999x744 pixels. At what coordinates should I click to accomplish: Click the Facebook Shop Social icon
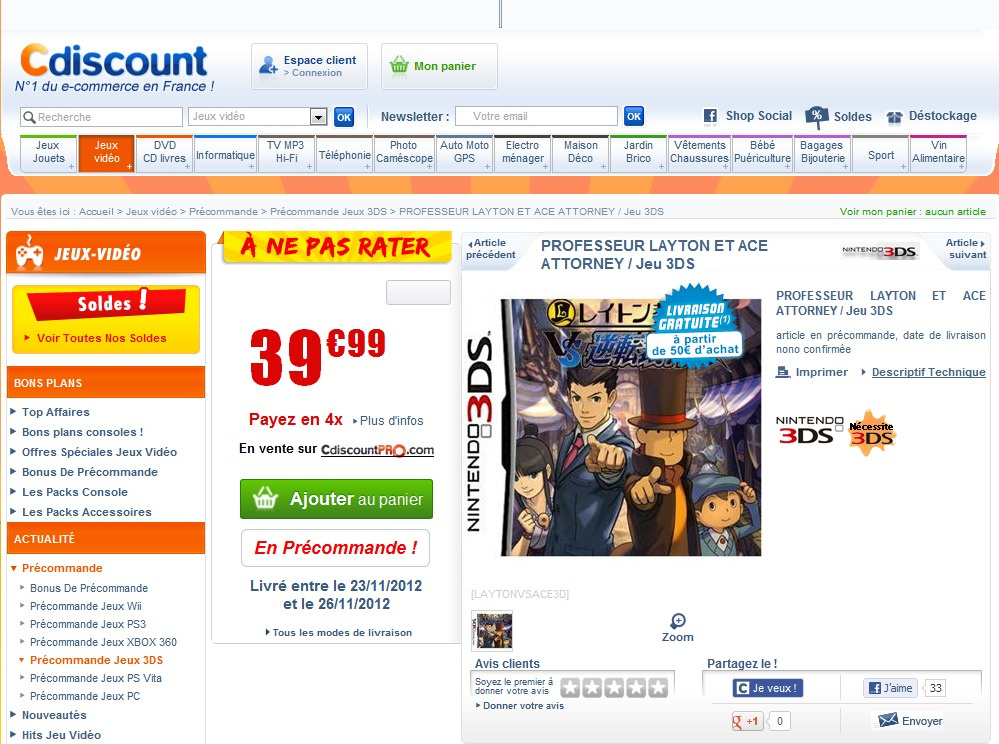[710, 116]
